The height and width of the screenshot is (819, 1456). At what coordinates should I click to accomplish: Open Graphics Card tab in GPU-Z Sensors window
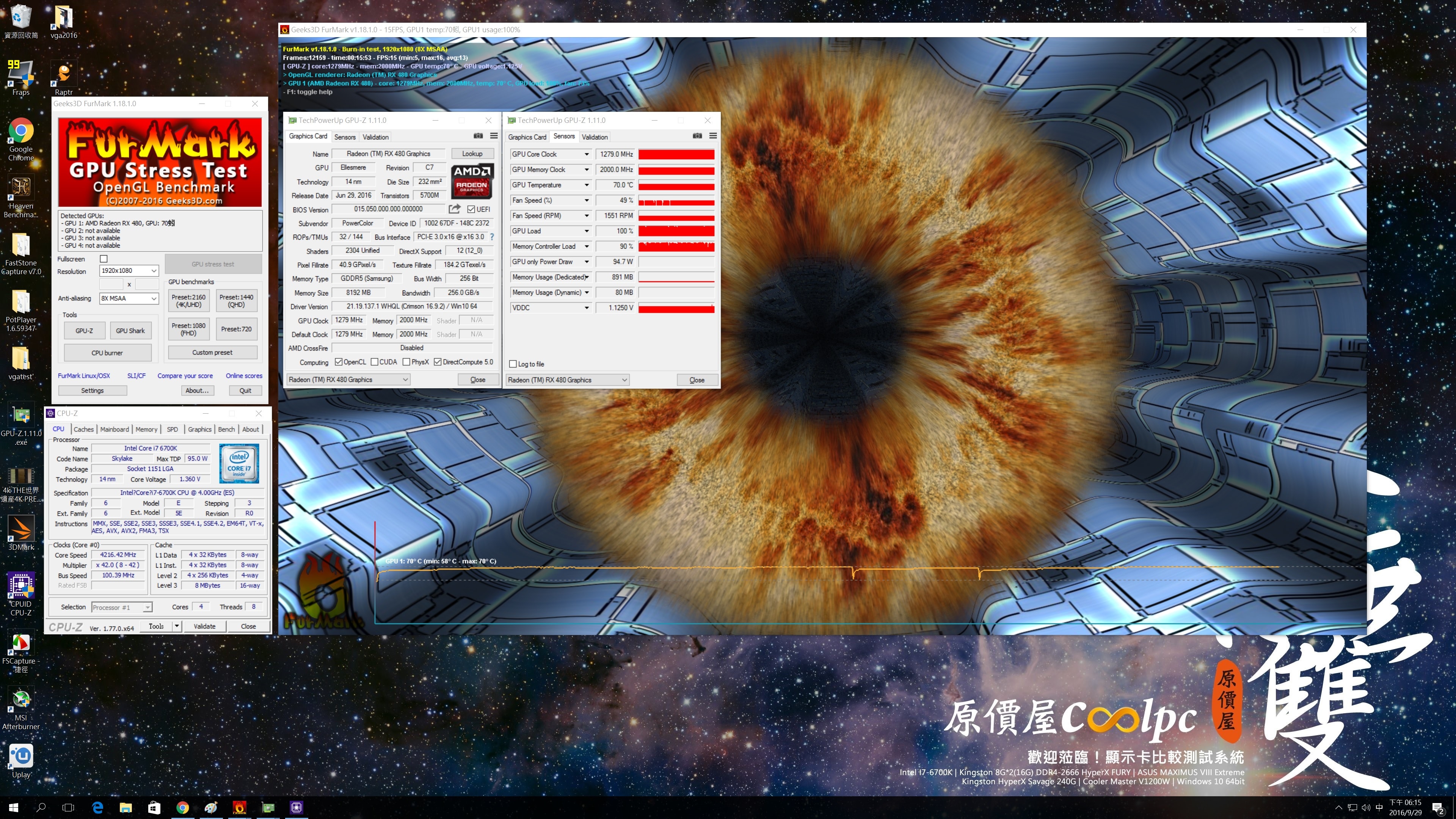pyautogui.click(x=527, y=137)
